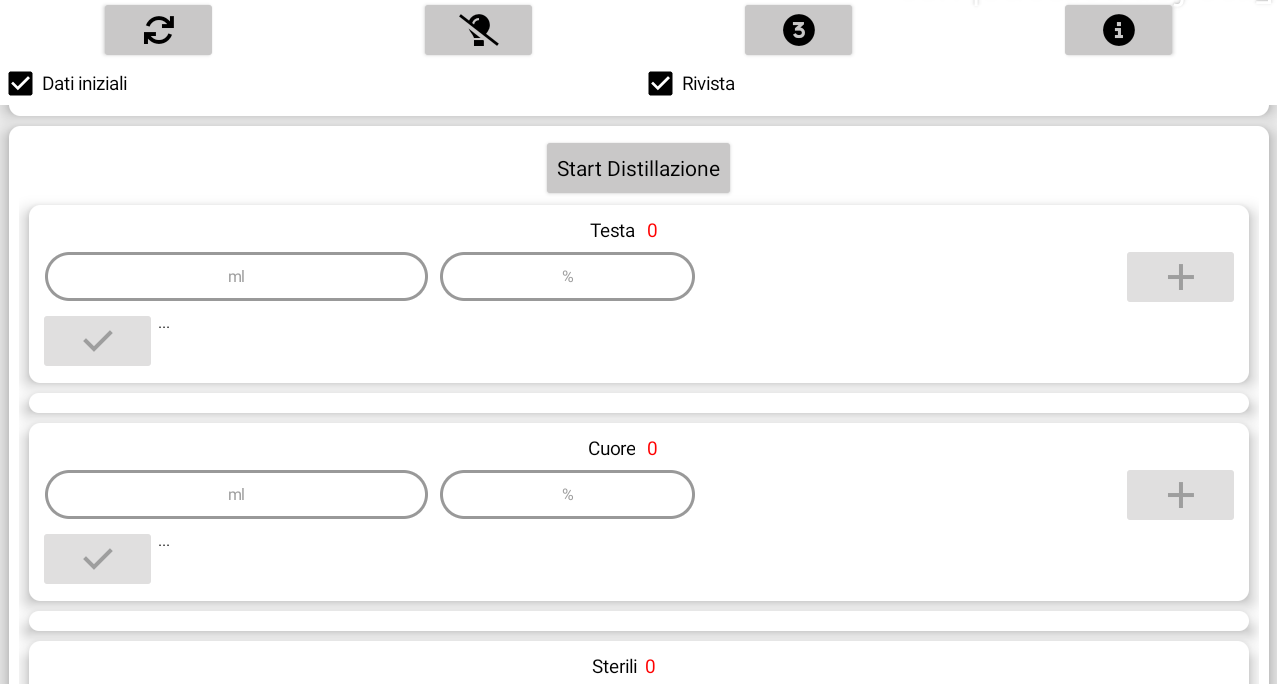1277x684 pixels.
Task: Click the plus button in Cuore section
Action: point(1180,495)
